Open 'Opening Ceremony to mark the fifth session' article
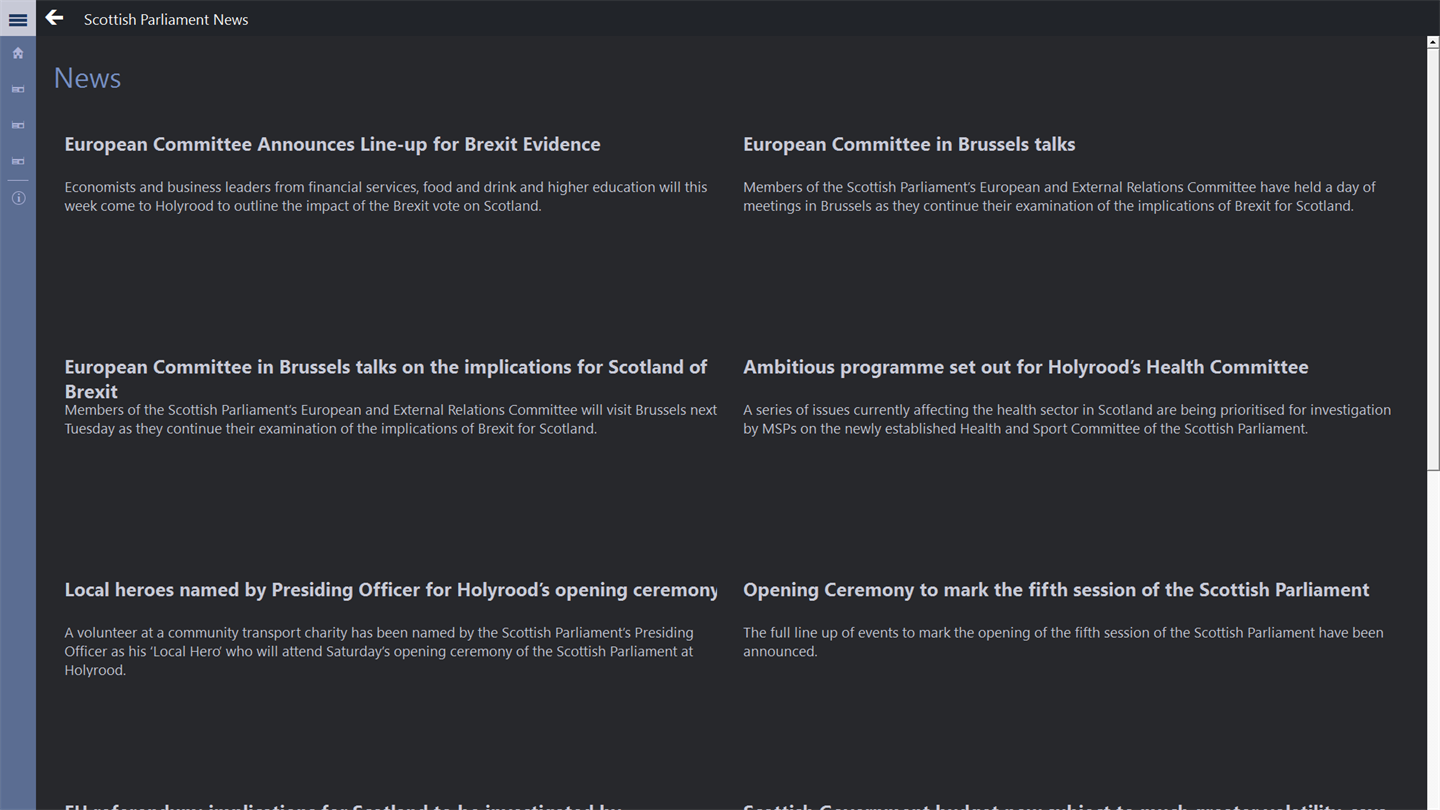This screenshot has width=1440, height=810. point(1055,590)
